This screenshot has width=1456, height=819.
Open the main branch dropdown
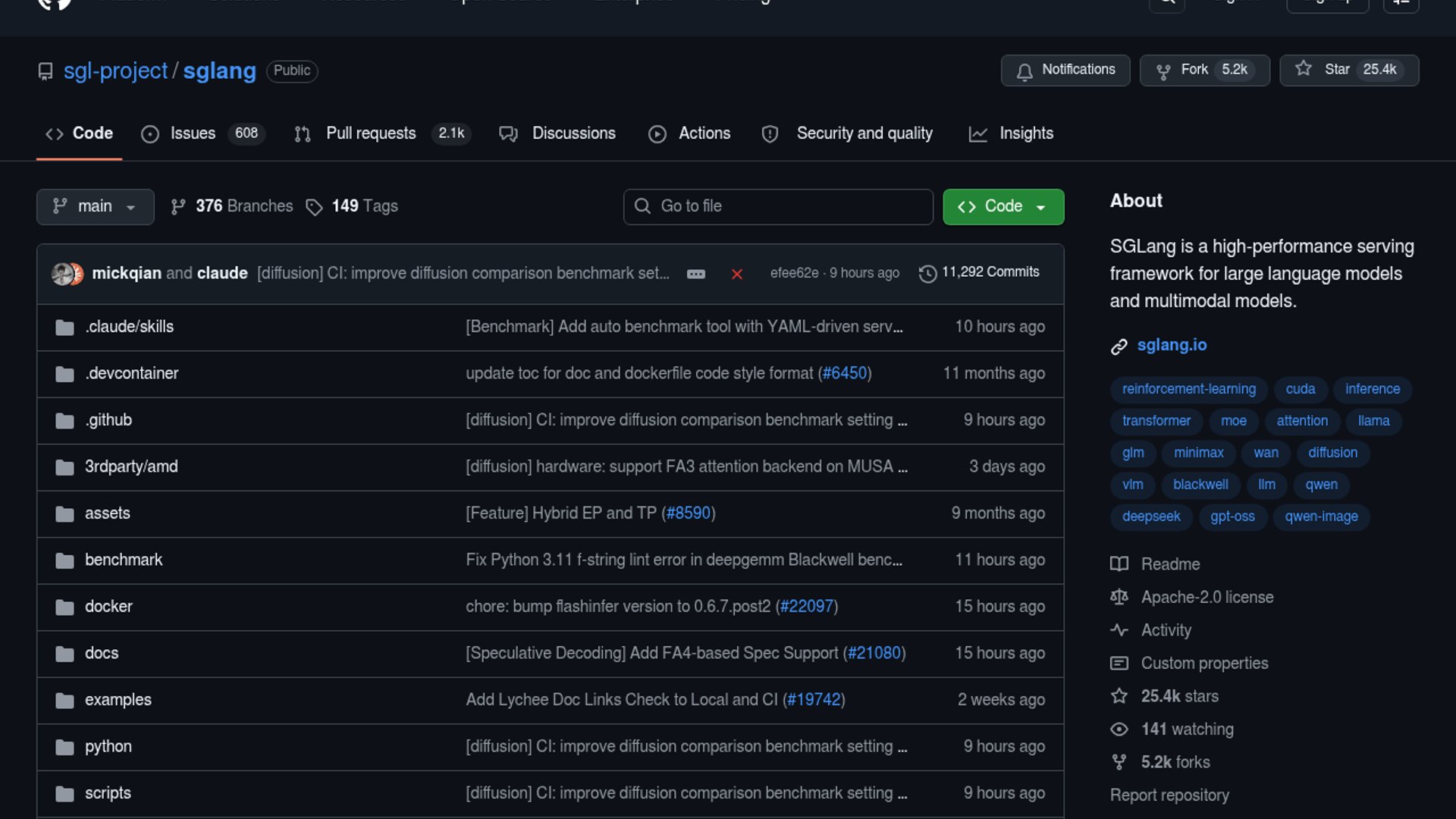(95, 206)
